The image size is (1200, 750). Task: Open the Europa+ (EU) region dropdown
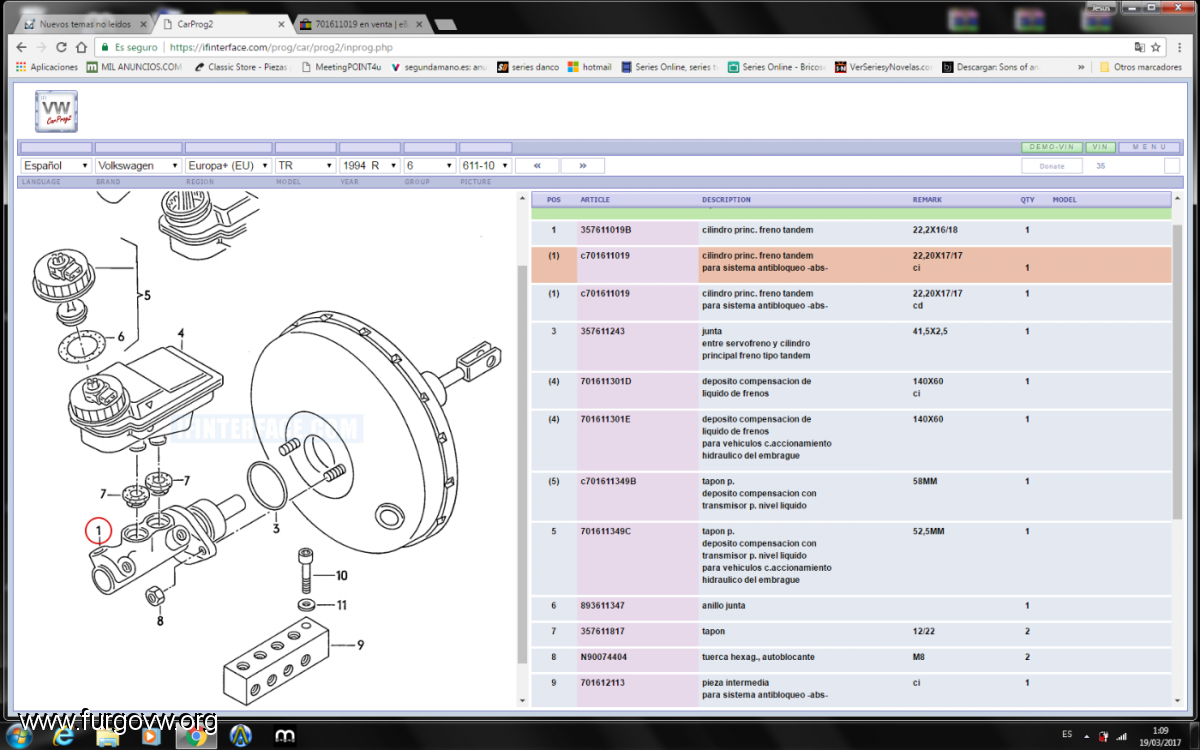(228, 165)
